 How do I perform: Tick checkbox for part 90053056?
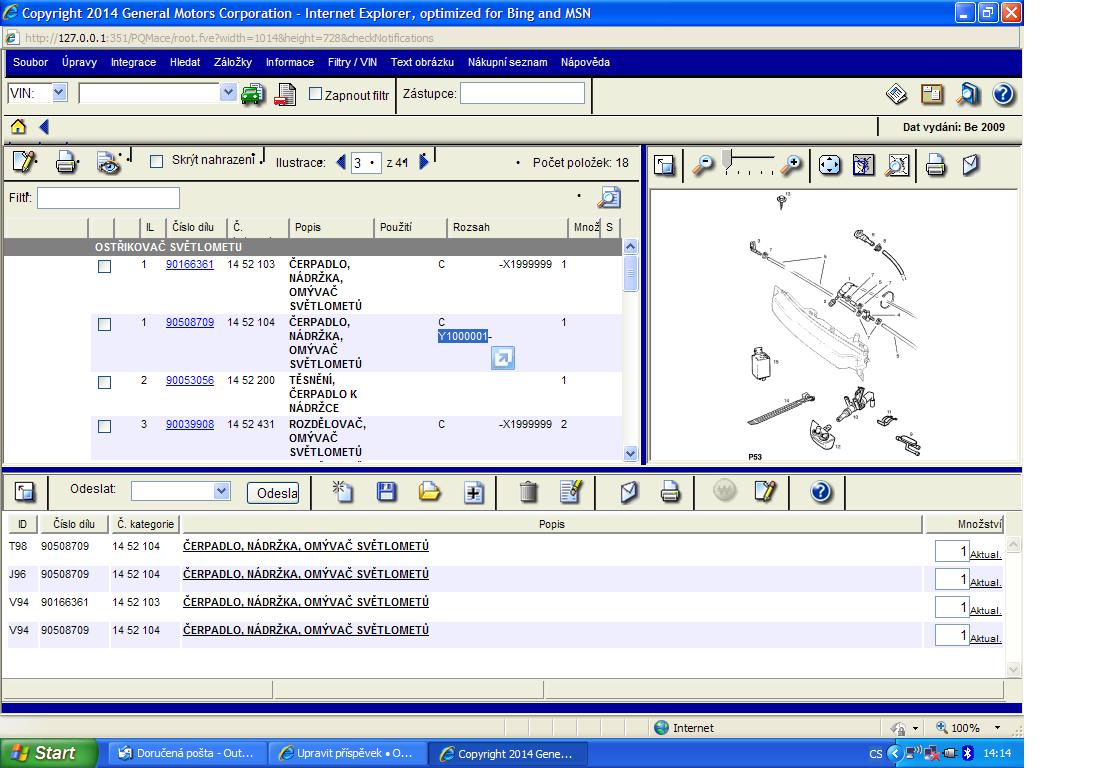point(104,382)
